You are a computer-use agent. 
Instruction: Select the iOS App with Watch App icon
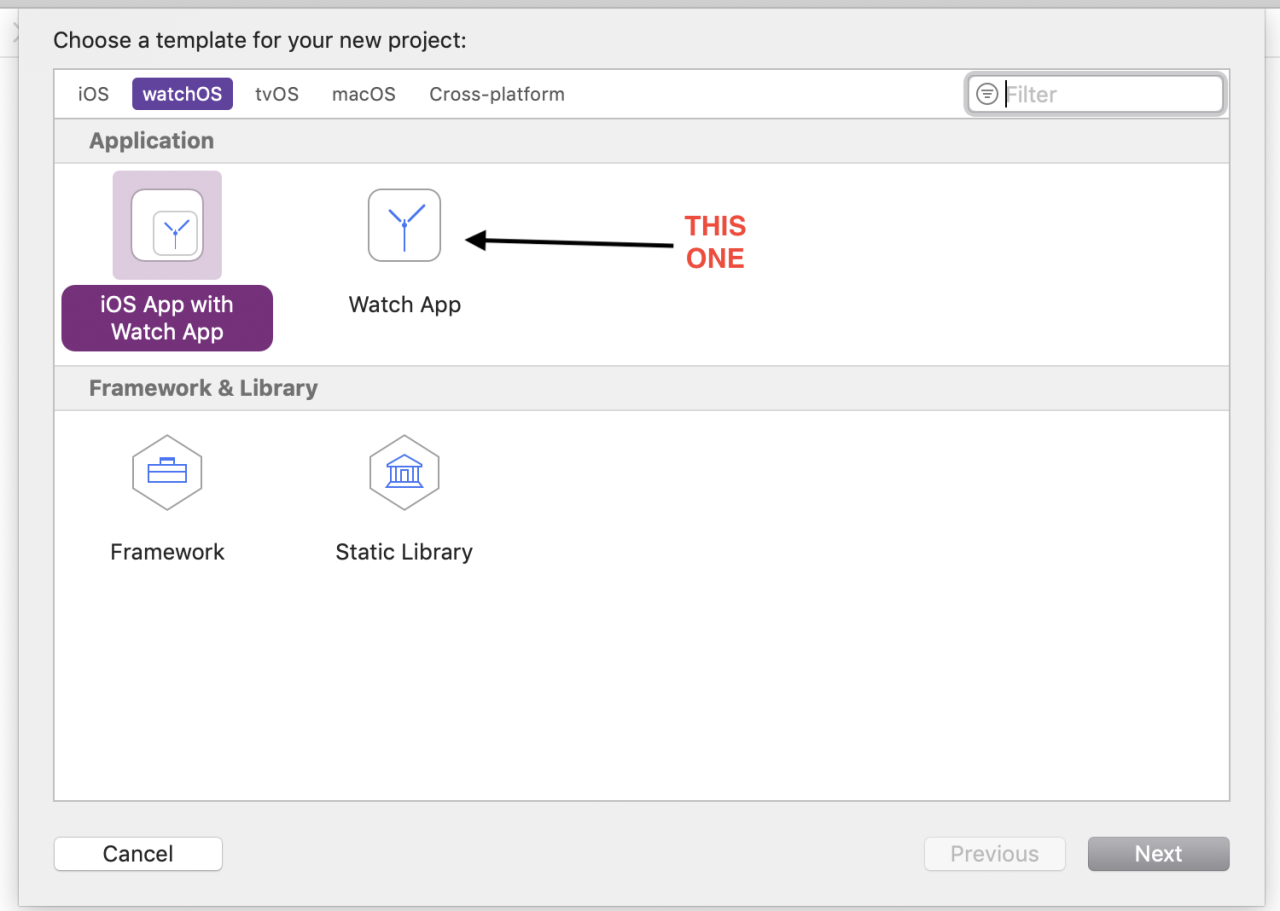[167, 225]
